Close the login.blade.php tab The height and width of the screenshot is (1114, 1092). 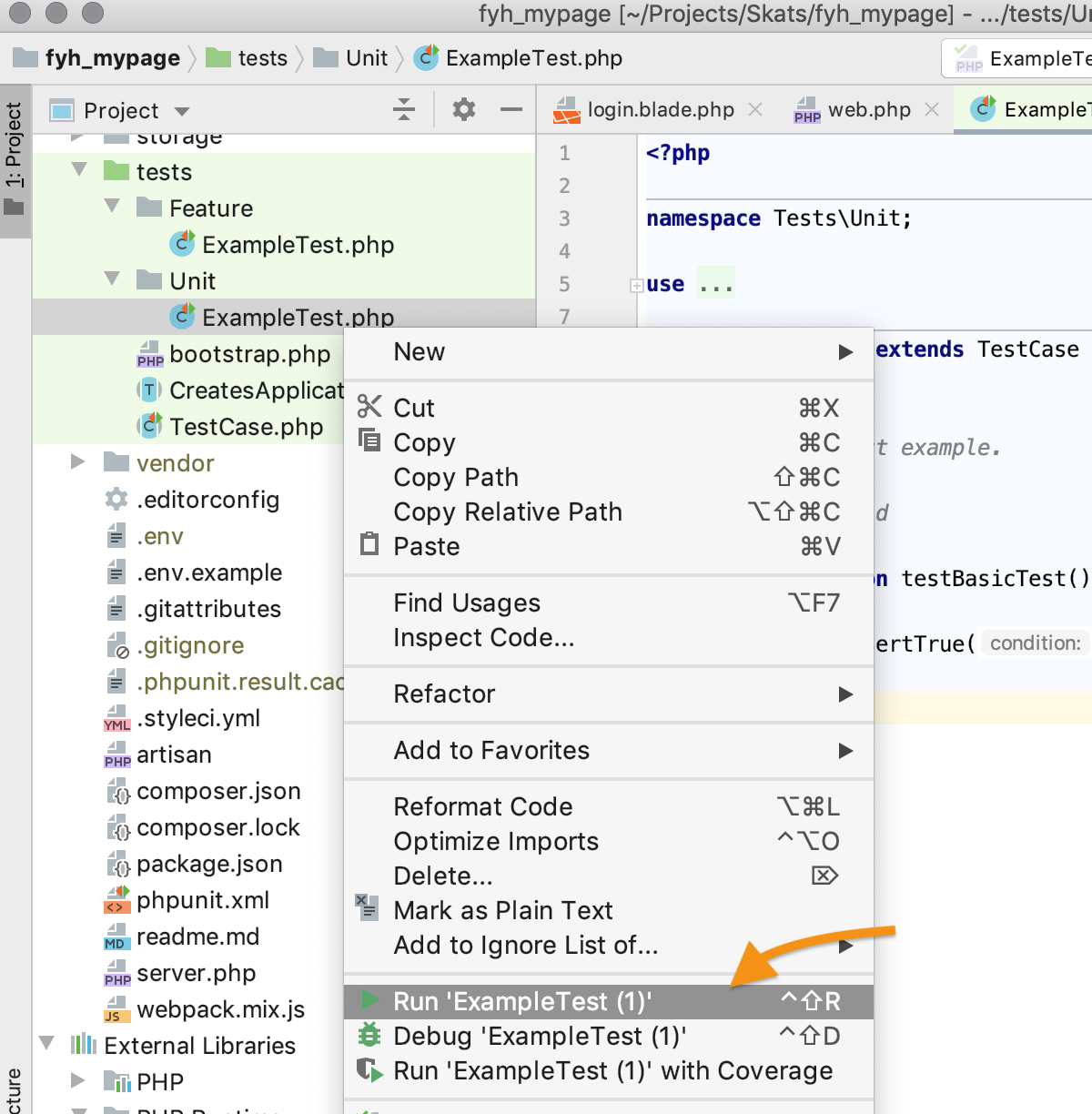pyautogui.click(x=755, y=109)
